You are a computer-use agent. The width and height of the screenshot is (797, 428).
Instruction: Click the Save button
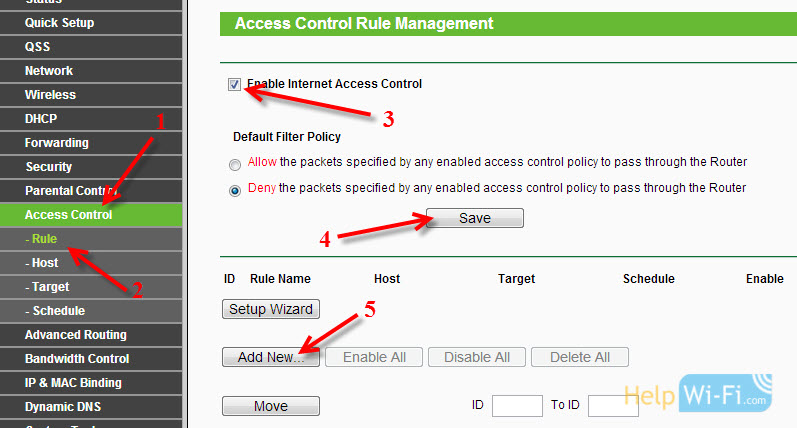click(x=475, y=218)
